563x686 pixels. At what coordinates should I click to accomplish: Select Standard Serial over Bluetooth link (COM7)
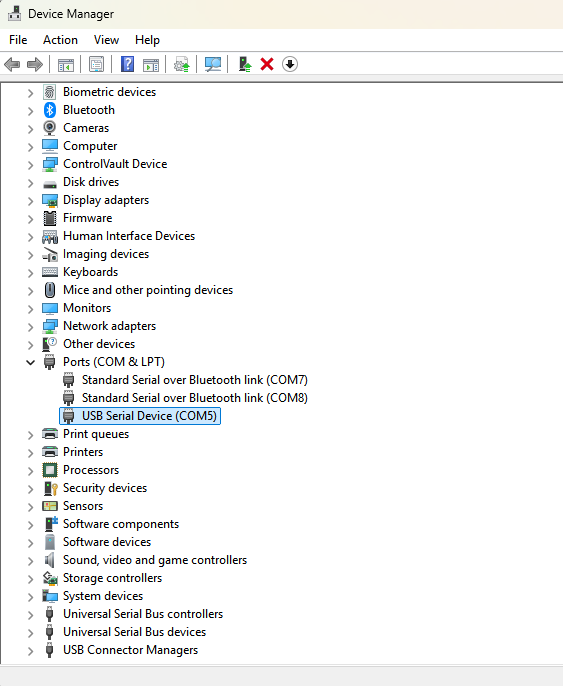[x=185, y=380]
